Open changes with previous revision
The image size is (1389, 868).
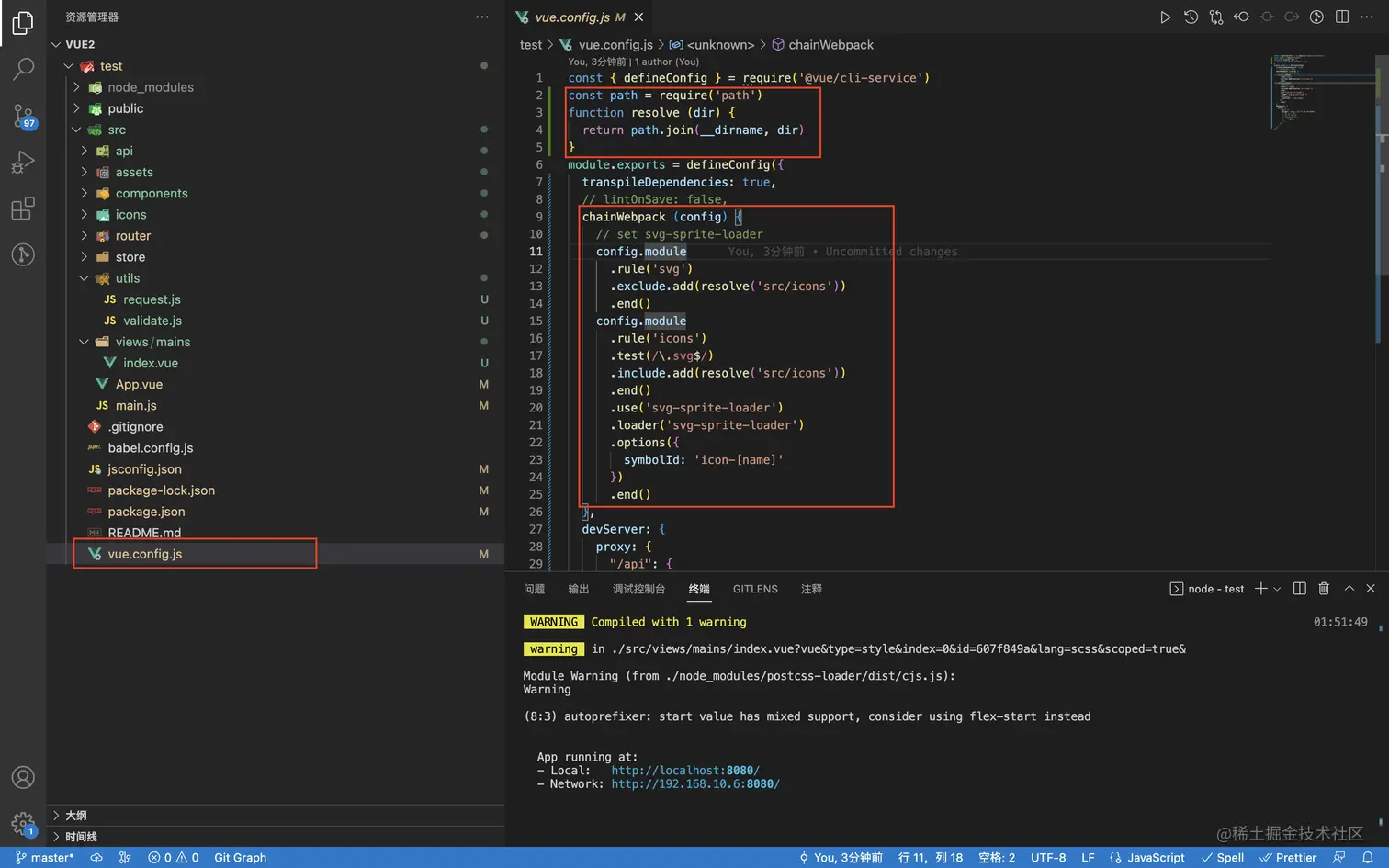1241,17
